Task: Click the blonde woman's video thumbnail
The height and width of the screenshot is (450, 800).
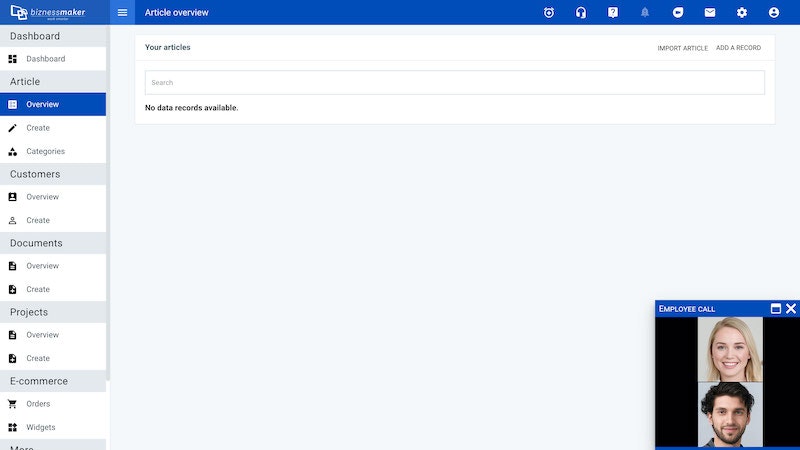Action: click(730, 349)
